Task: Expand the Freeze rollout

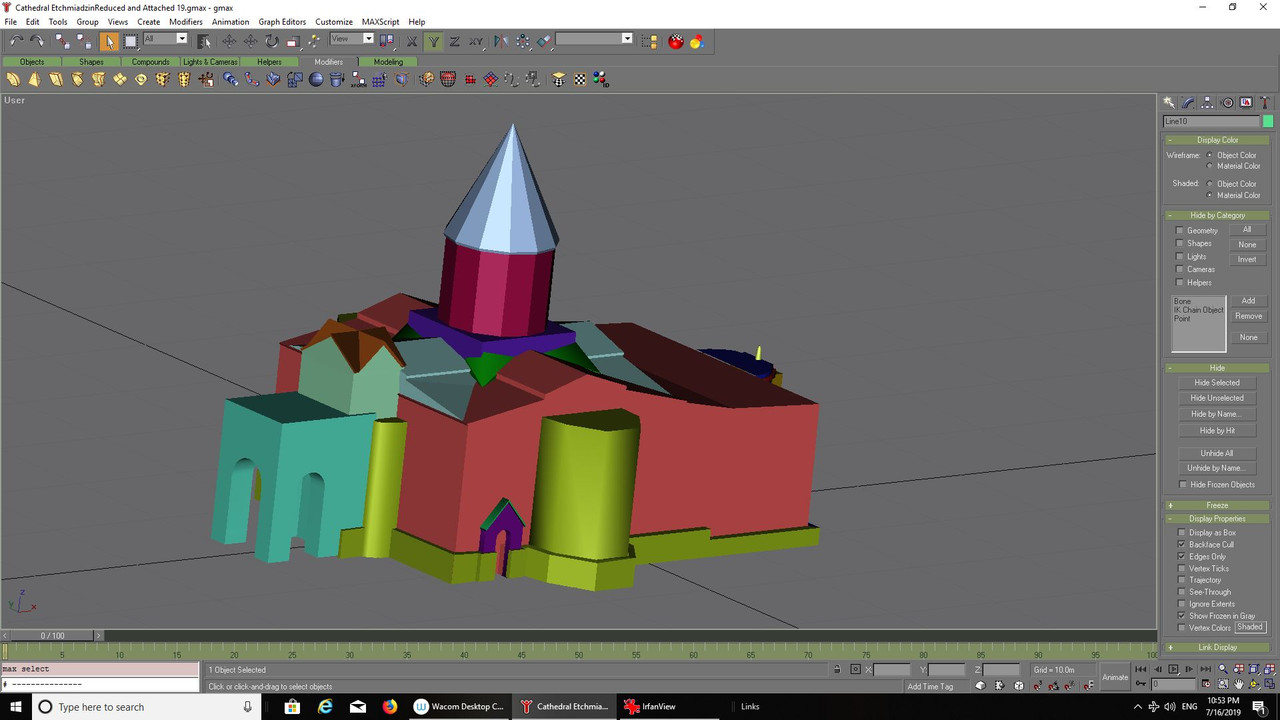Action: coord(1217,506)
